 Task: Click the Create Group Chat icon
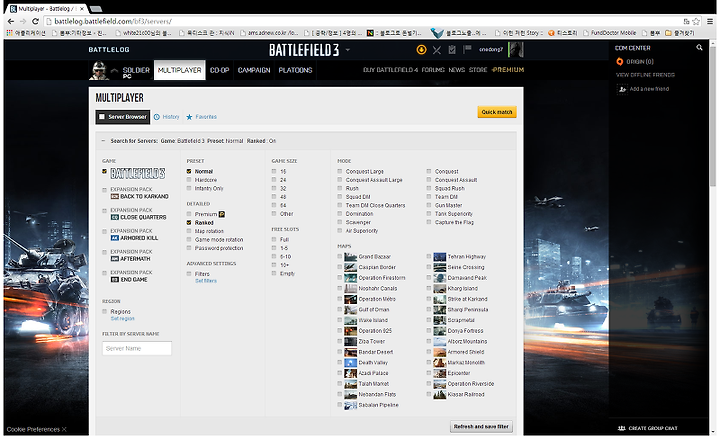(x=621, y=428)
